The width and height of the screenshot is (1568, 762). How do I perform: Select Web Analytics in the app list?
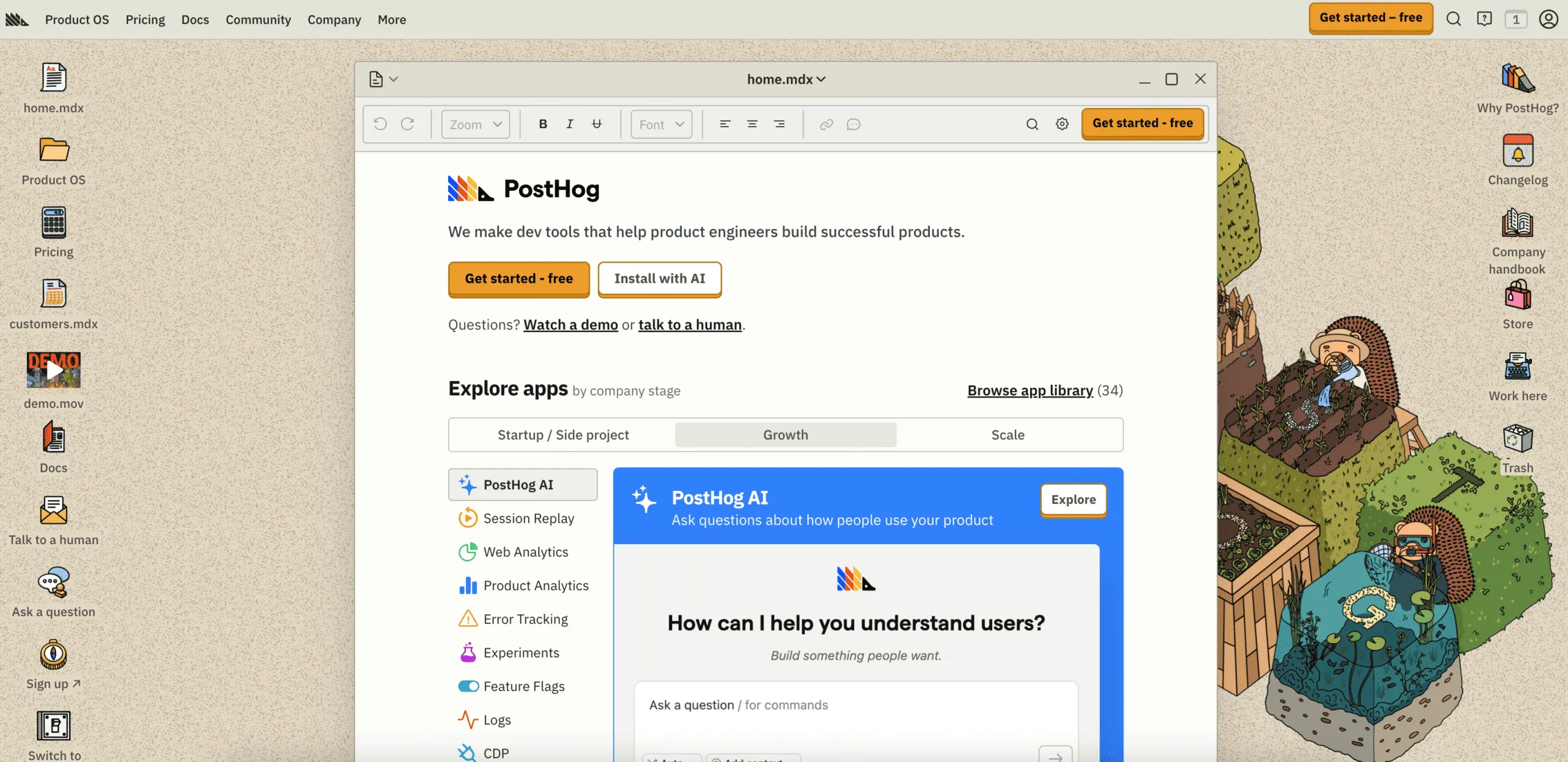pos(523,552)
